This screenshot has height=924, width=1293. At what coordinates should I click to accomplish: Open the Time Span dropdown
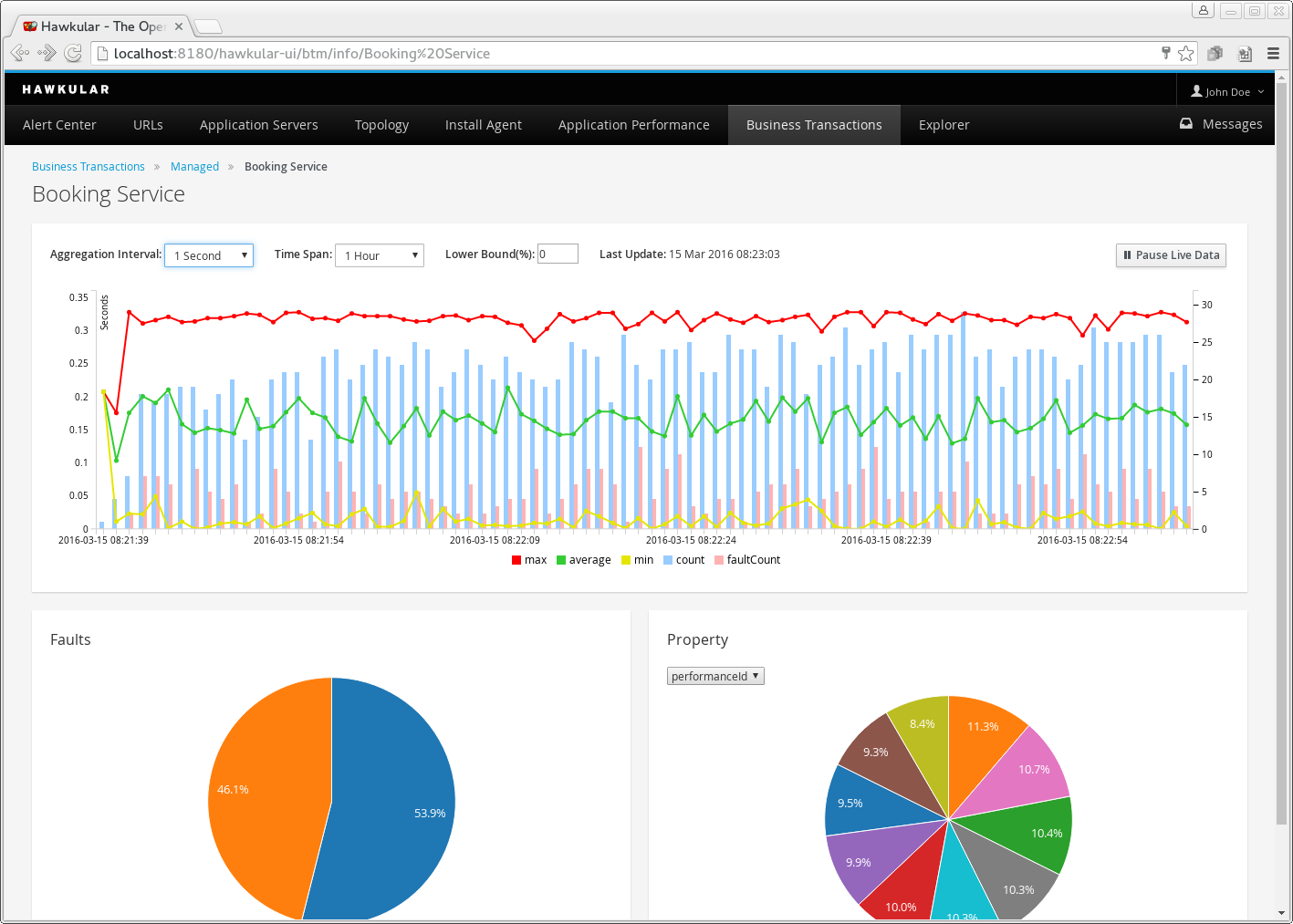(x=380, y=255)
